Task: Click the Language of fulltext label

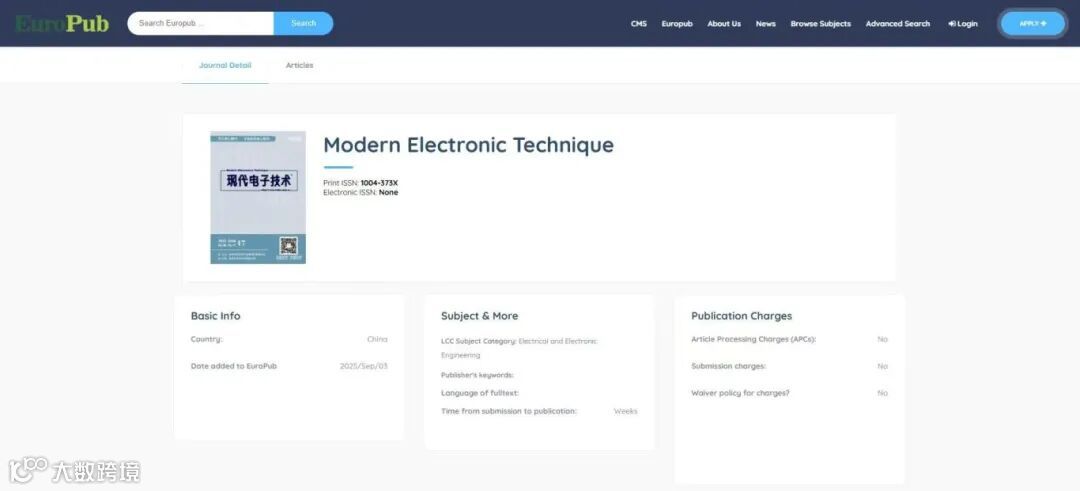Action: pos(480,393)
